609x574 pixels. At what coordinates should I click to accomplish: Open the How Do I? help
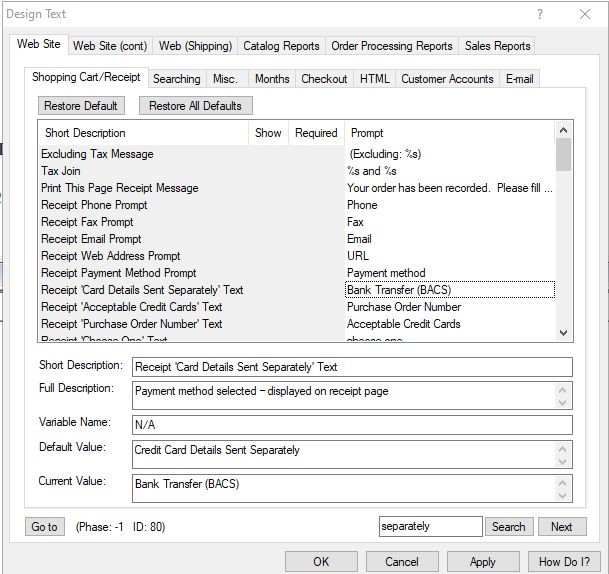tap(564, 562)
